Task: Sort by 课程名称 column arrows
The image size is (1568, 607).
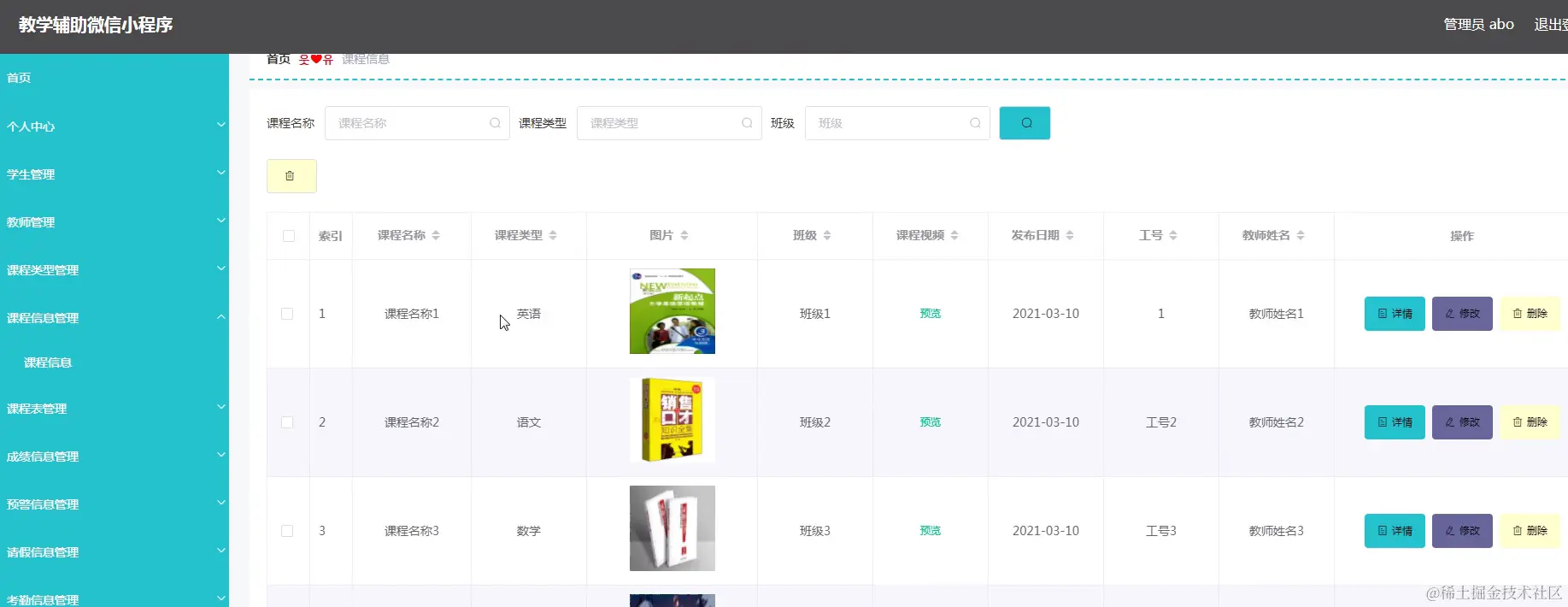Action: coord(436,235)
